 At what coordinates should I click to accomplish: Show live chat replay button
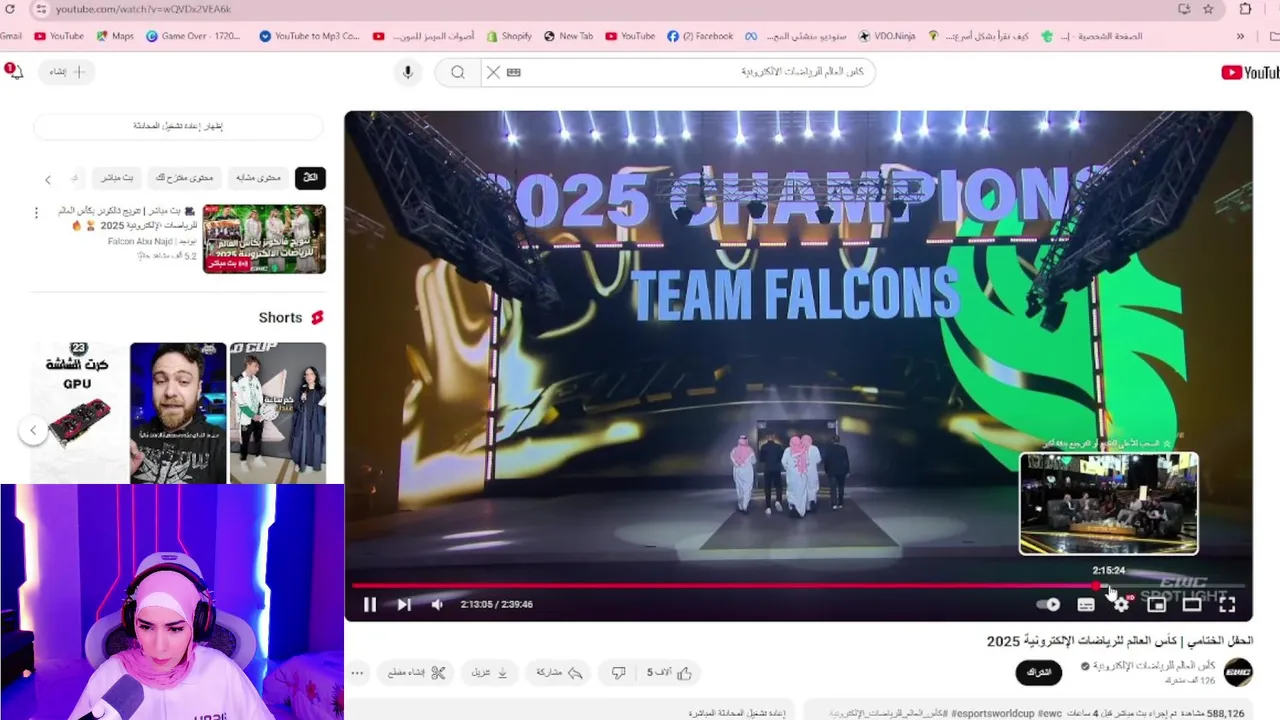pos(178,126)
